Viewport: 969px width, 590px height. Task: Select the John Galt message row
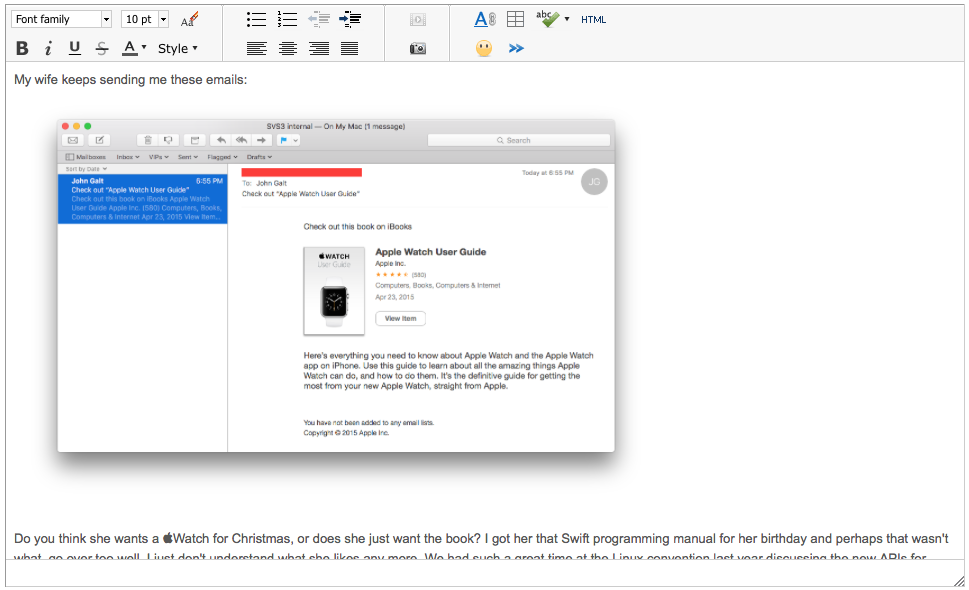click(x=143, y=199)
